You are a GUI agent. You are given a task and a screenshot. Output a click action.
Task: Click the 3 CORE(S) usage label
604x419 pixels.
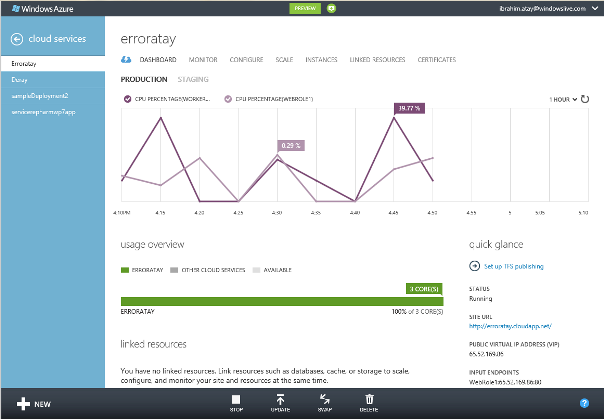[x=424, y=289]
